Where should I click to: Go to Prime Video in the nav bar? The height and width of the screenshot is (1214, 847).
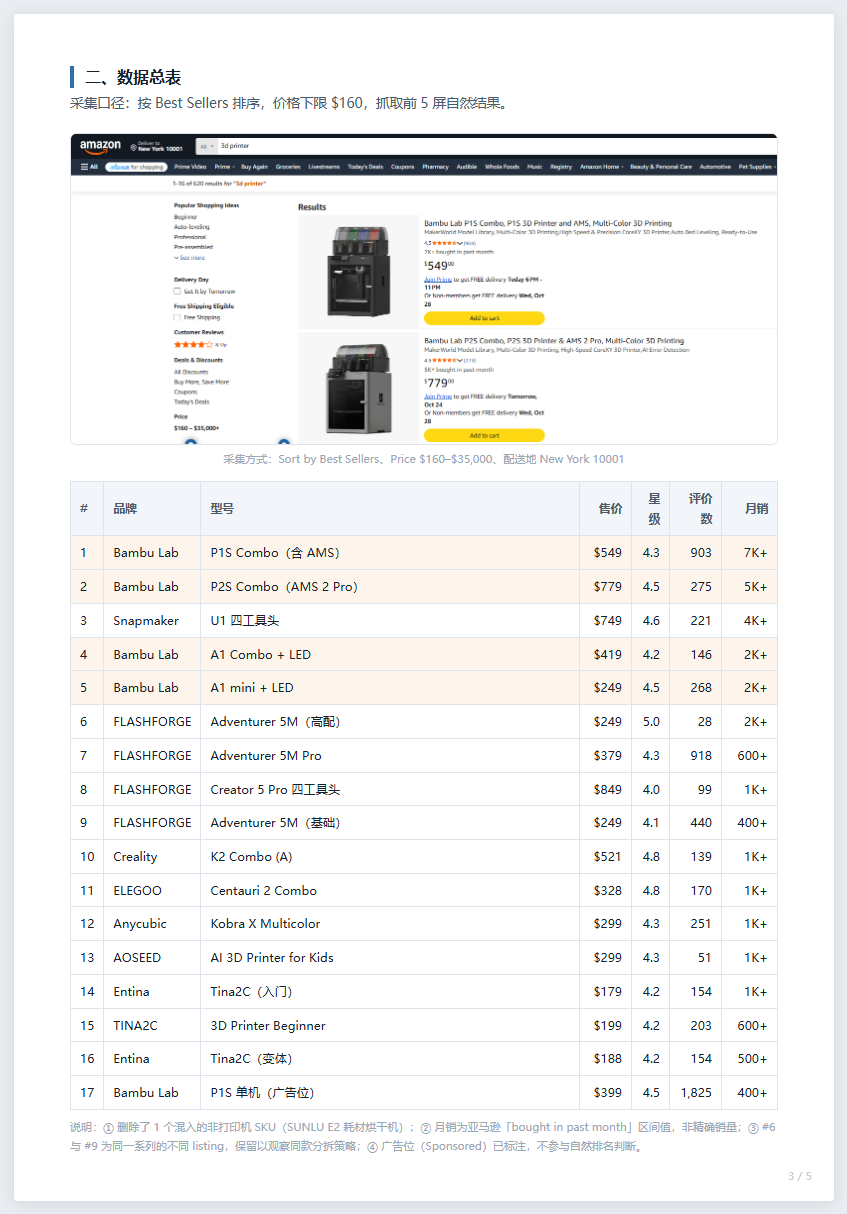pyautogui.click(x=190, y=167)
